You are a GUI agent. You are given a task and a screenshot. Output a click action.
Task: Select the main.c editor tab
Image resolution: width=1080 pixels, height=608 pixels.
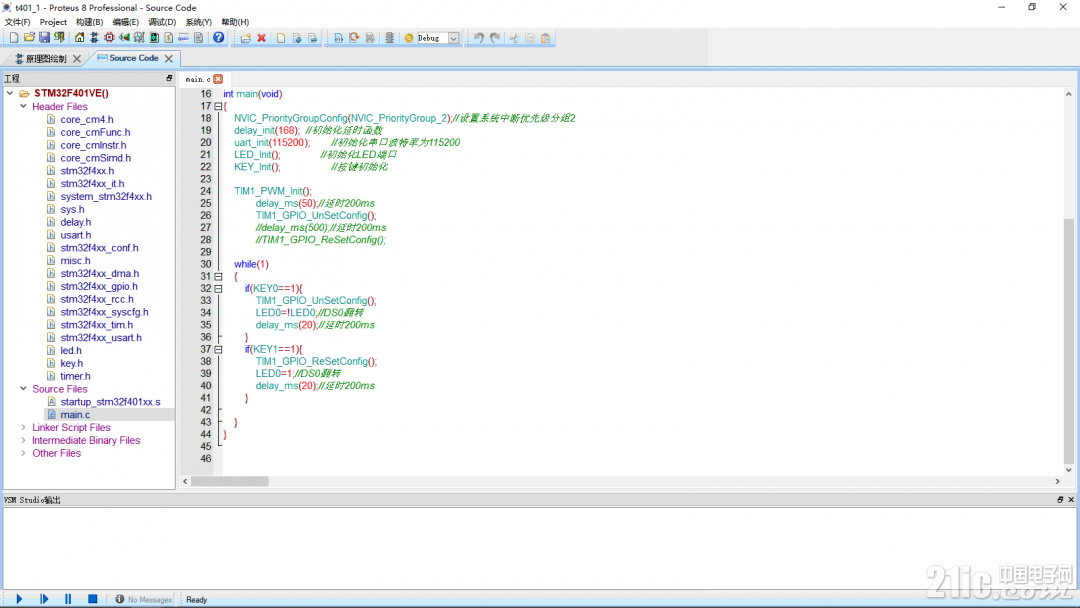(x=198, y=79)
